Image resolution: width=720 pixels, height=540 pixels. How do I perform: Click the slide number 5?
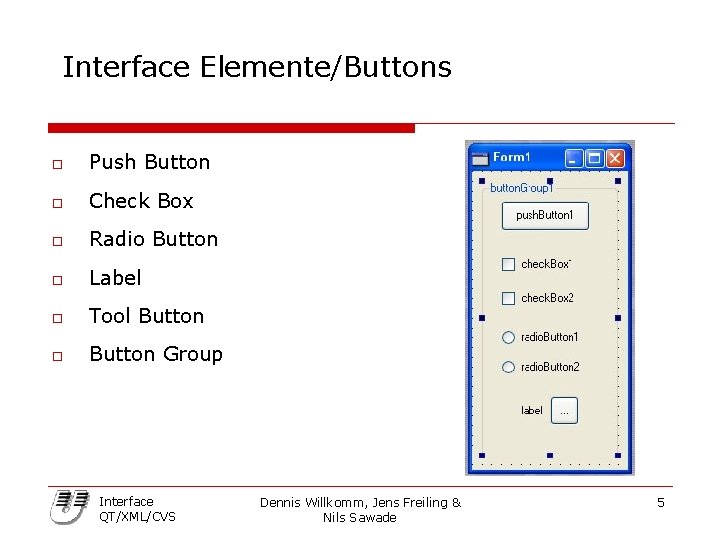[661, 503]
